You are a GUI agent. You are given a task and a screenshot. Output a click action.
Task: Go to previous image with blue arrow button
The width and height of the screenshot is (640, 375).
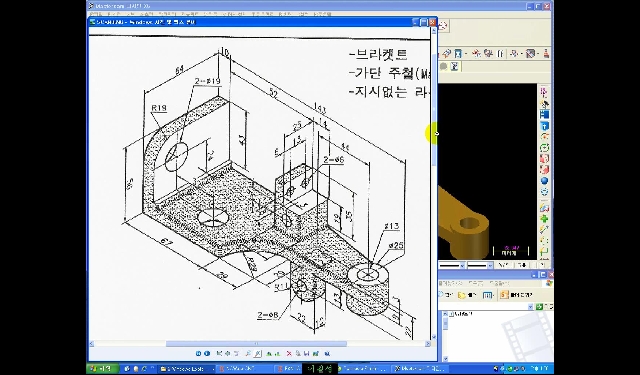pyautogui.click(x=198, y=353)
